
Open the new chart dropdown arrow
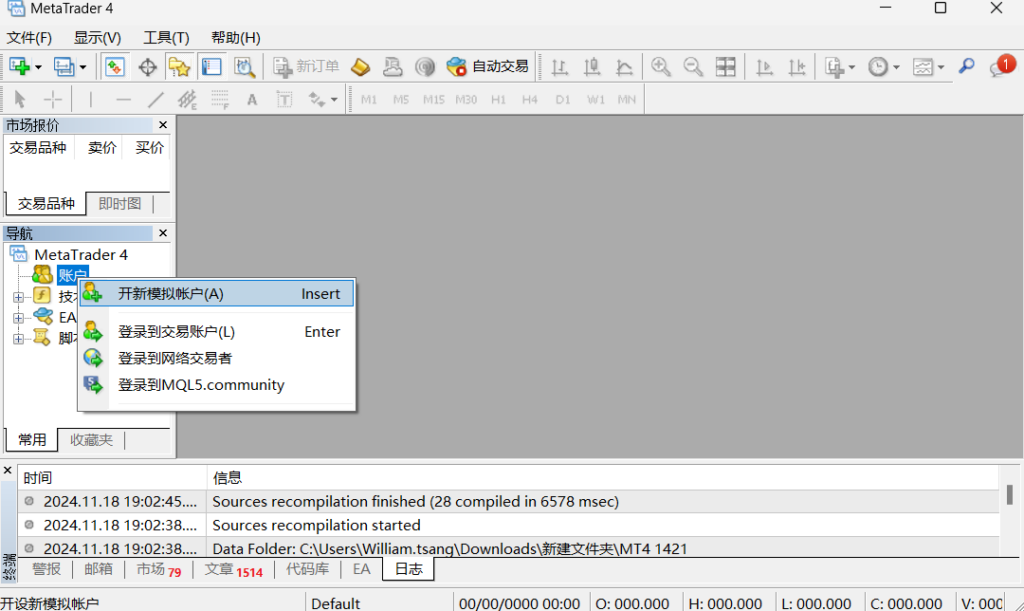38,68
